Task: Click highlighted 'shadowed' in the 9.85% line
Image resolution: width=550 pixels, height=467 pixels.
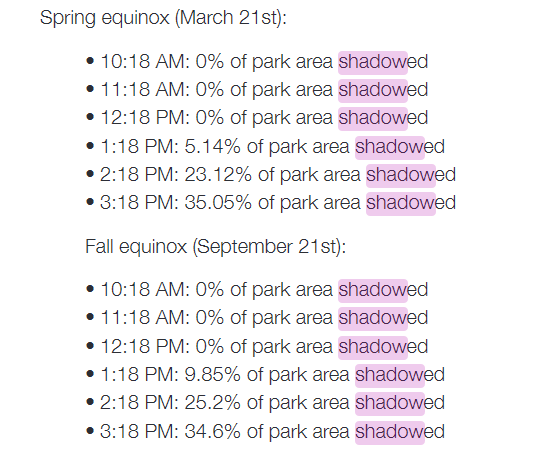Action: point(400,375)
